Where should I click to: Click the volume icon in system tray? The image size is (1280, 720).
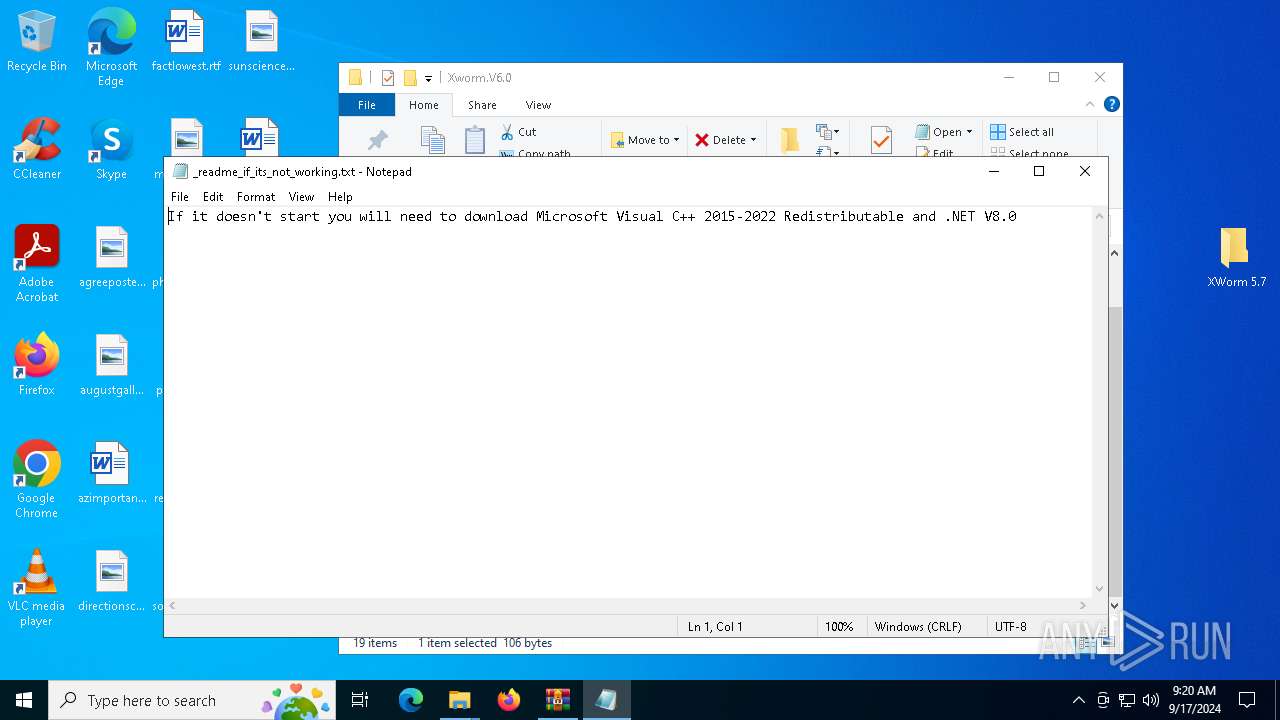[x=1150, y=700]
